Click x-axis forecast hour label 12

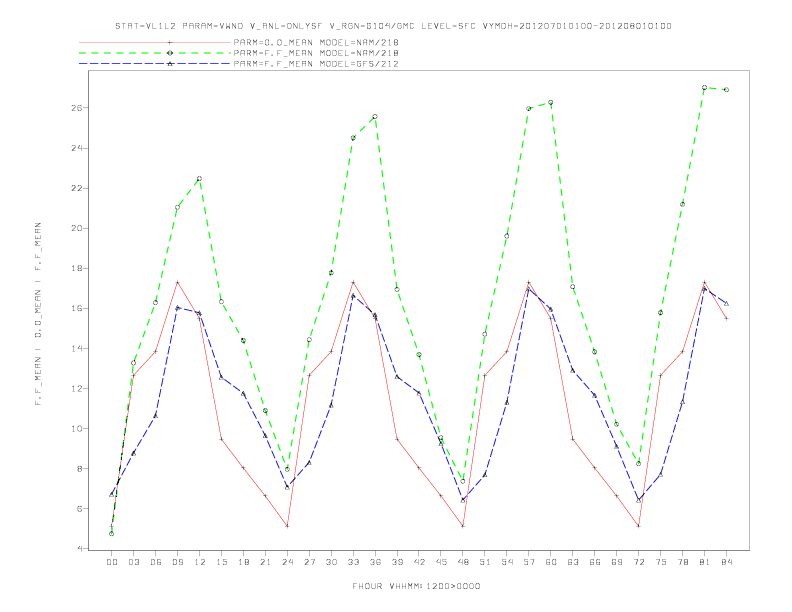(x=200, y=562)
